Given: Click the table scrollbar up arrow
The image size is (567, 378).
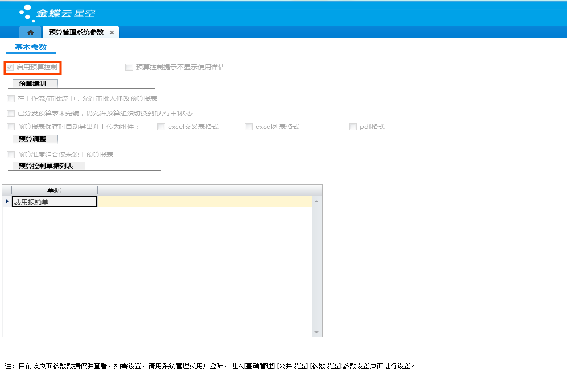Looking at the screenshot, I should pos(316,201).
